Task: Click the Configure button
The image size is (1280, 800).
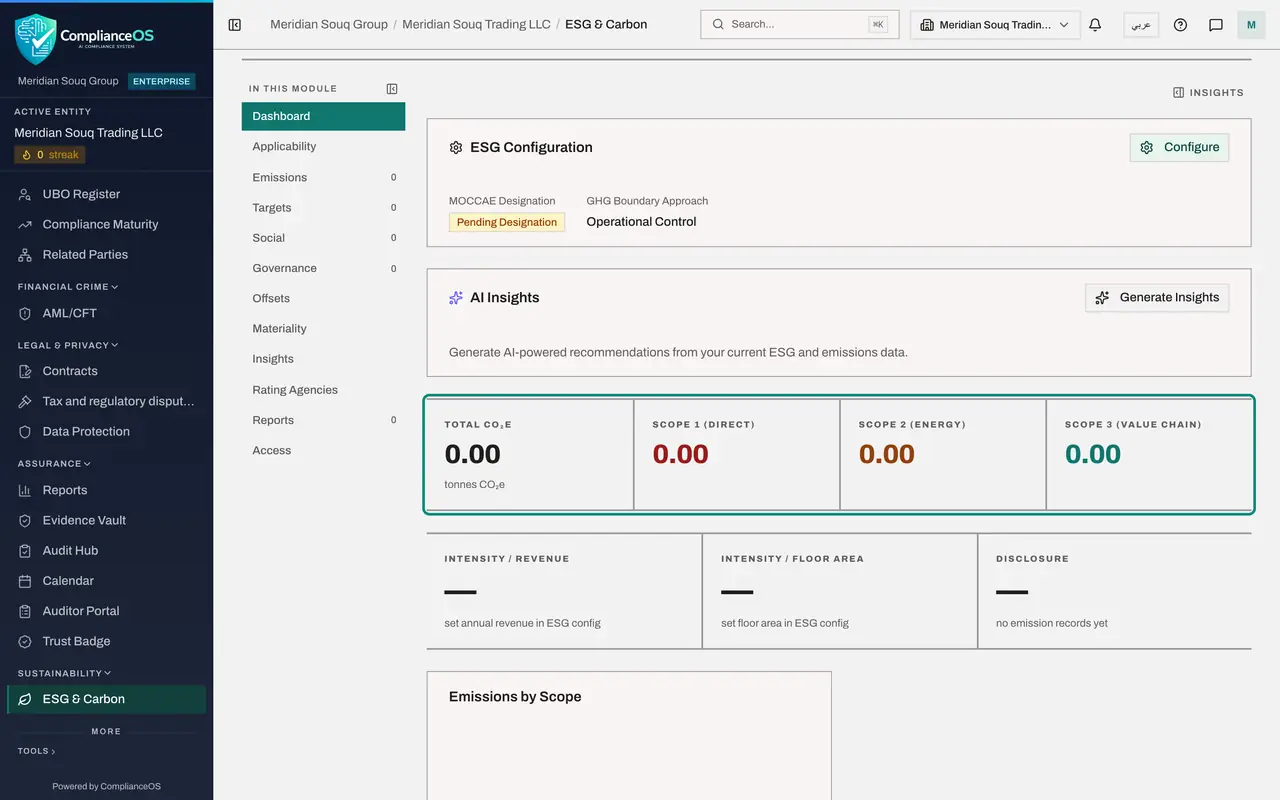Action: (x=1179, y=147)
